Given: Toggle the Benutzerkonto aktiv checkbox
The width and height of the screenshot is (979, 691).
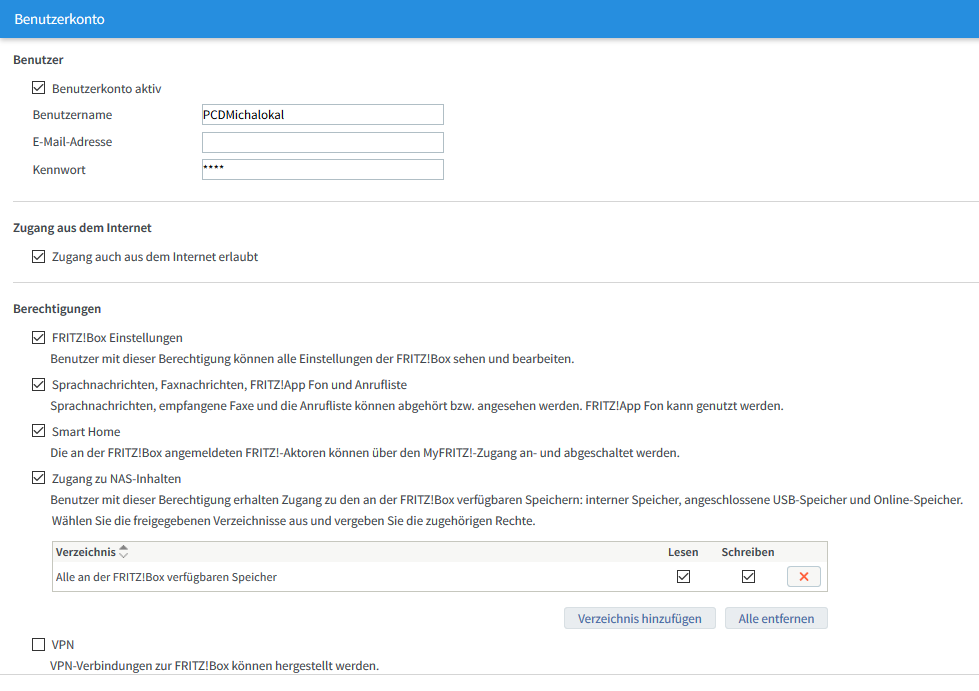Looking at the screenshot, I should pyautogui.click(x=39, y=88).
